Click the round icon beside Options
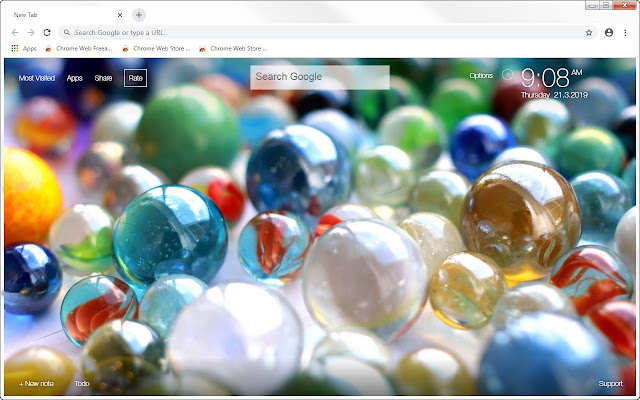 (507, 75)
